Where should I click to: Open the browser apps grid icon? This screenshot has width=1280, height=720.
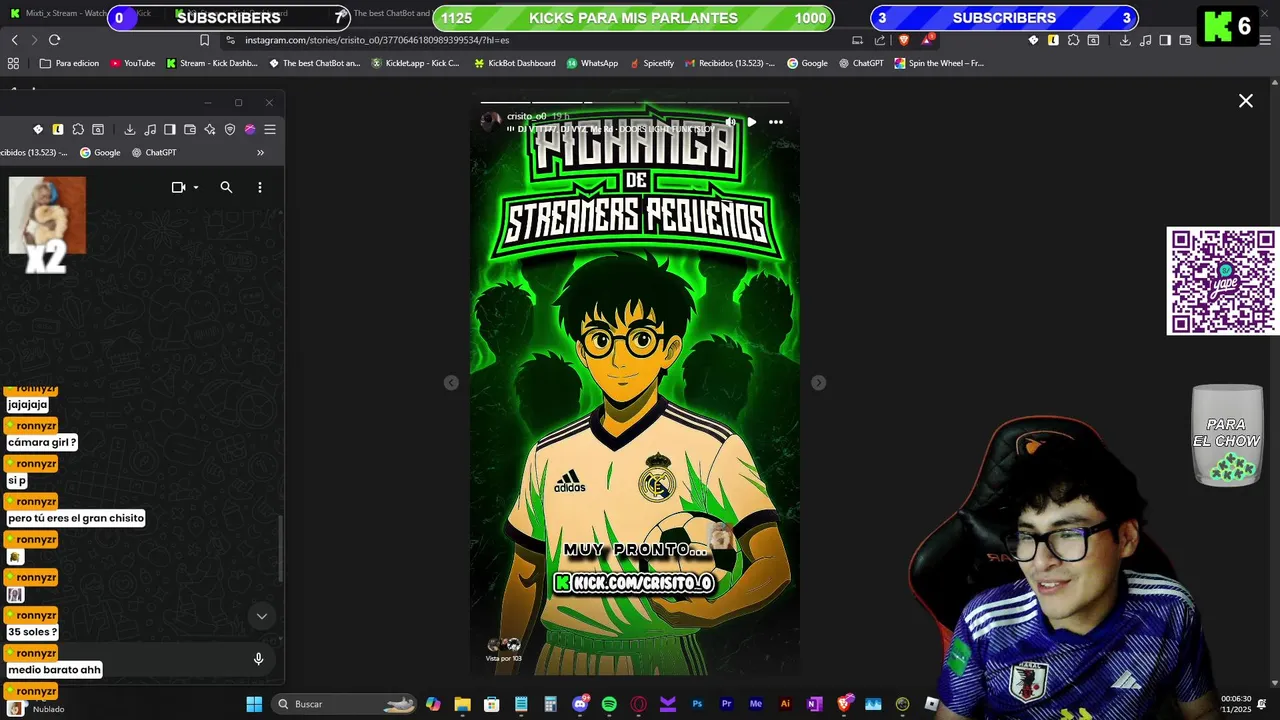tap(13, 63)
